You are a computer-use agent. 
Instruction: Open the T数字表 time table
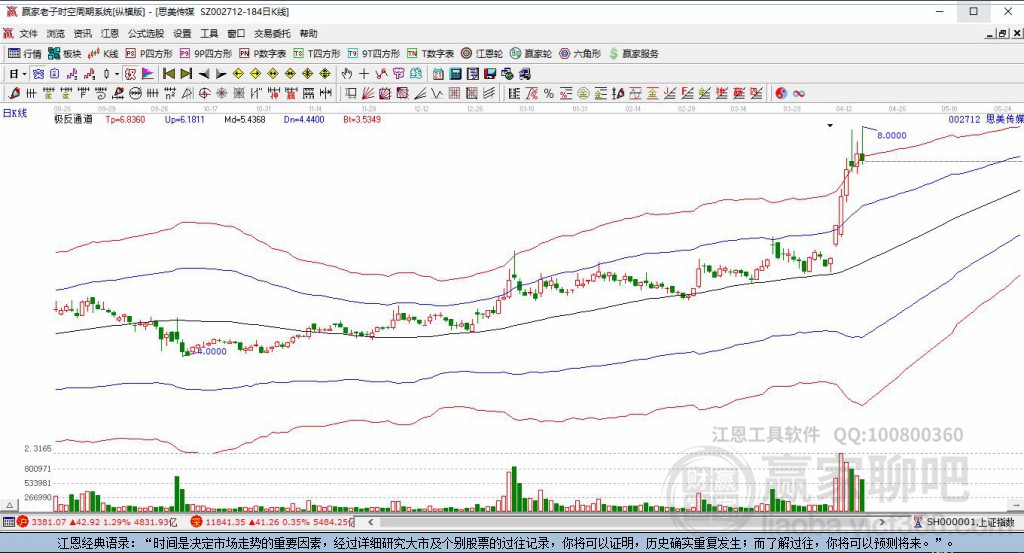430,54
